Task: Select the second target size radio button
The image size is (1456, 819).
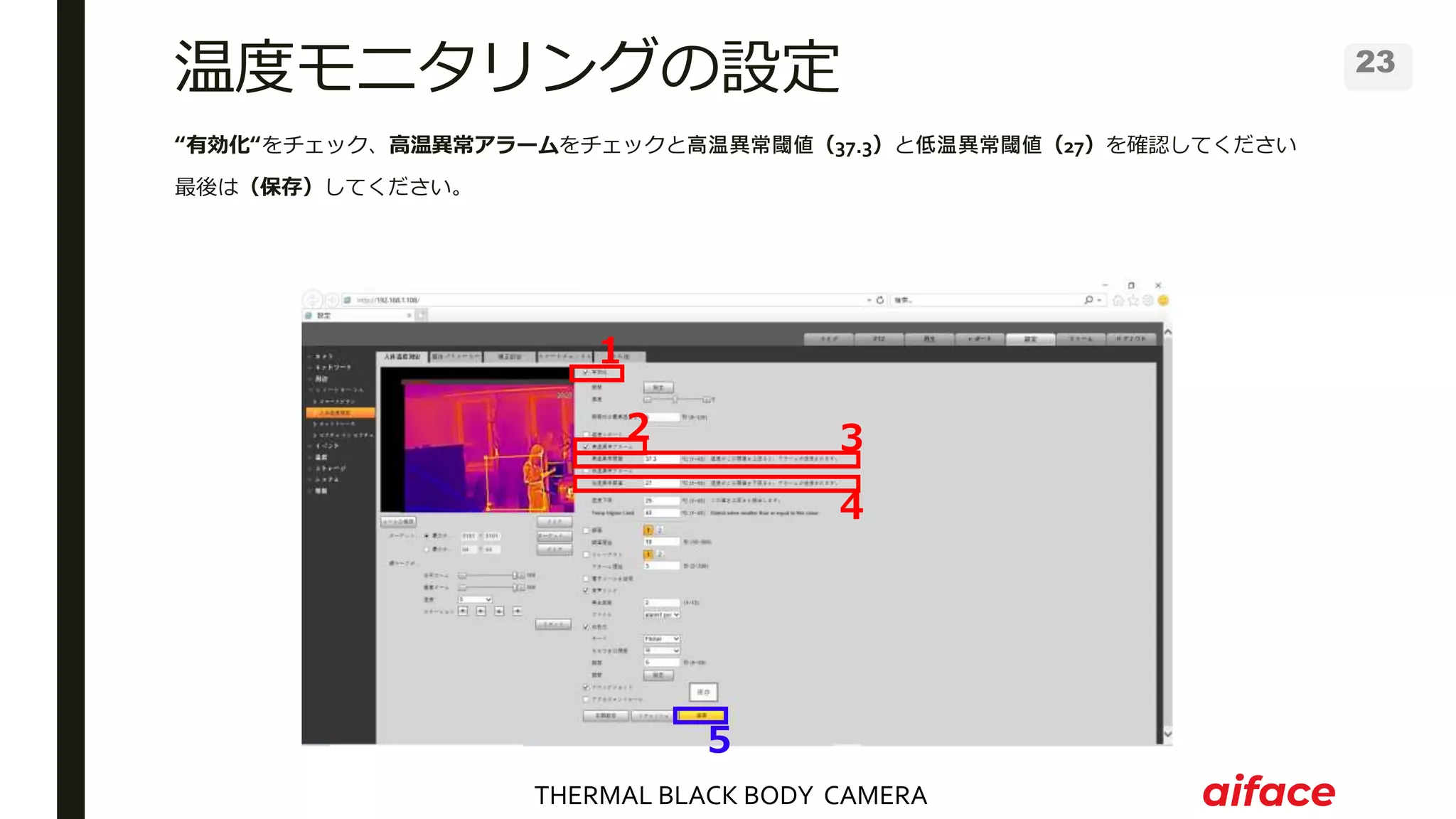Action: point(427,549)
